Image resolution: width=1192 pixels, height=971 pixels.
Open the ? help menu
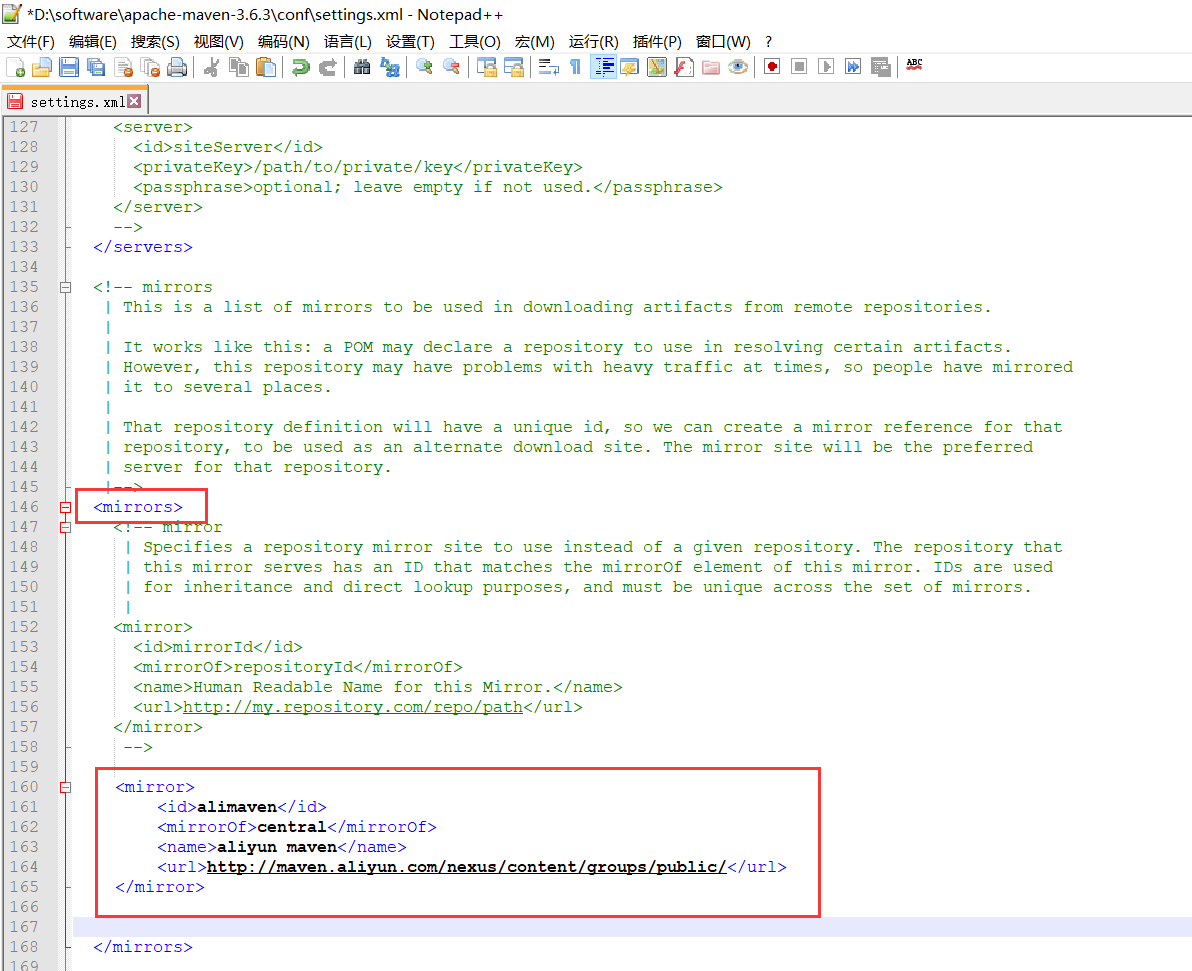[769, 42]
